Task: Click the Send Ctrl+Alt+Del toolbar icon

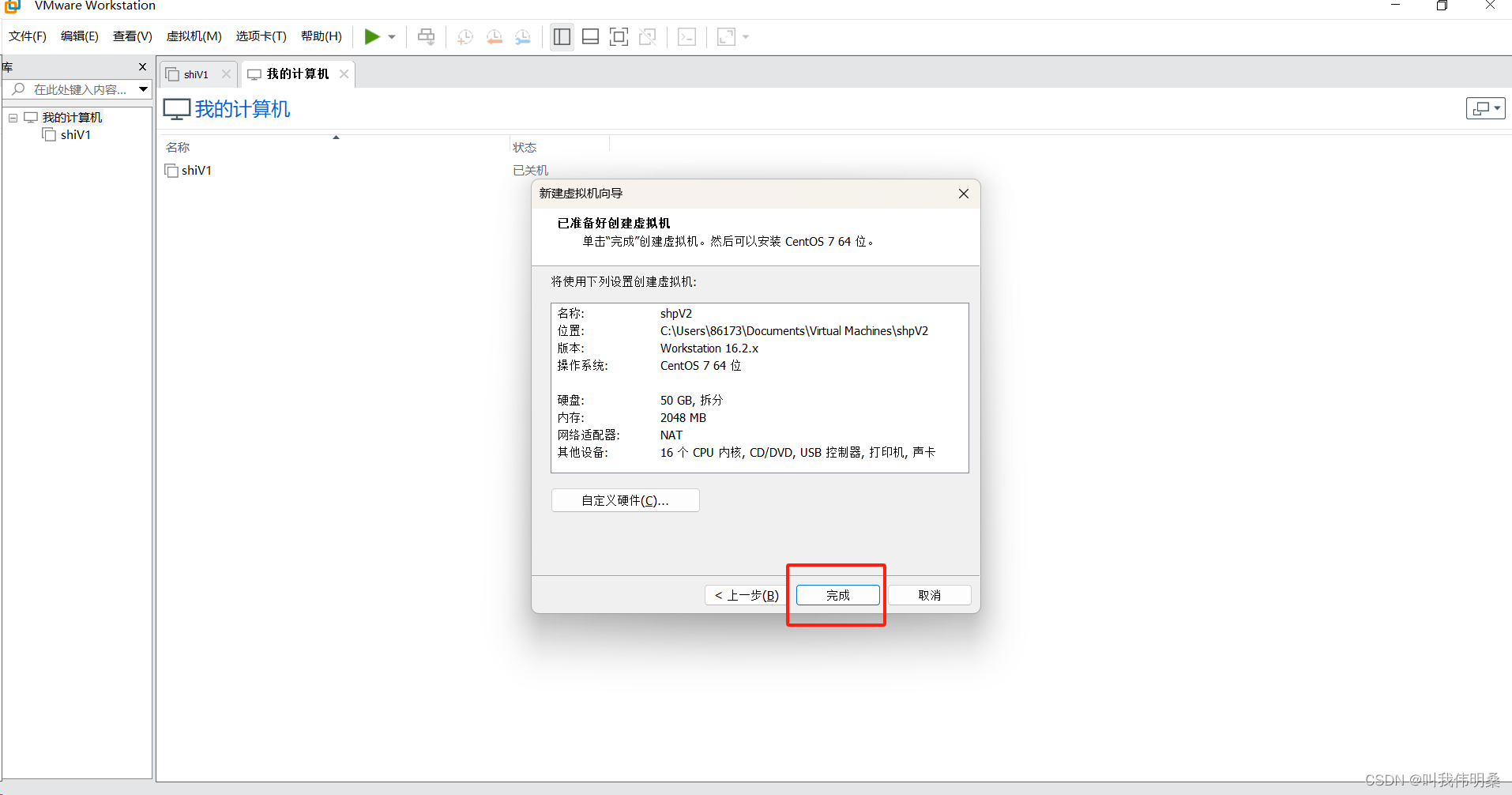Action: pos(427,36)
